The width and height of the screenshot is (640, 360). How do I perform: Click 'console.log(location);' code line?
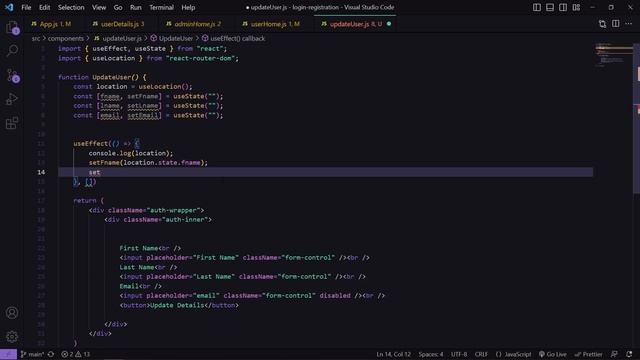pos(131,153)
